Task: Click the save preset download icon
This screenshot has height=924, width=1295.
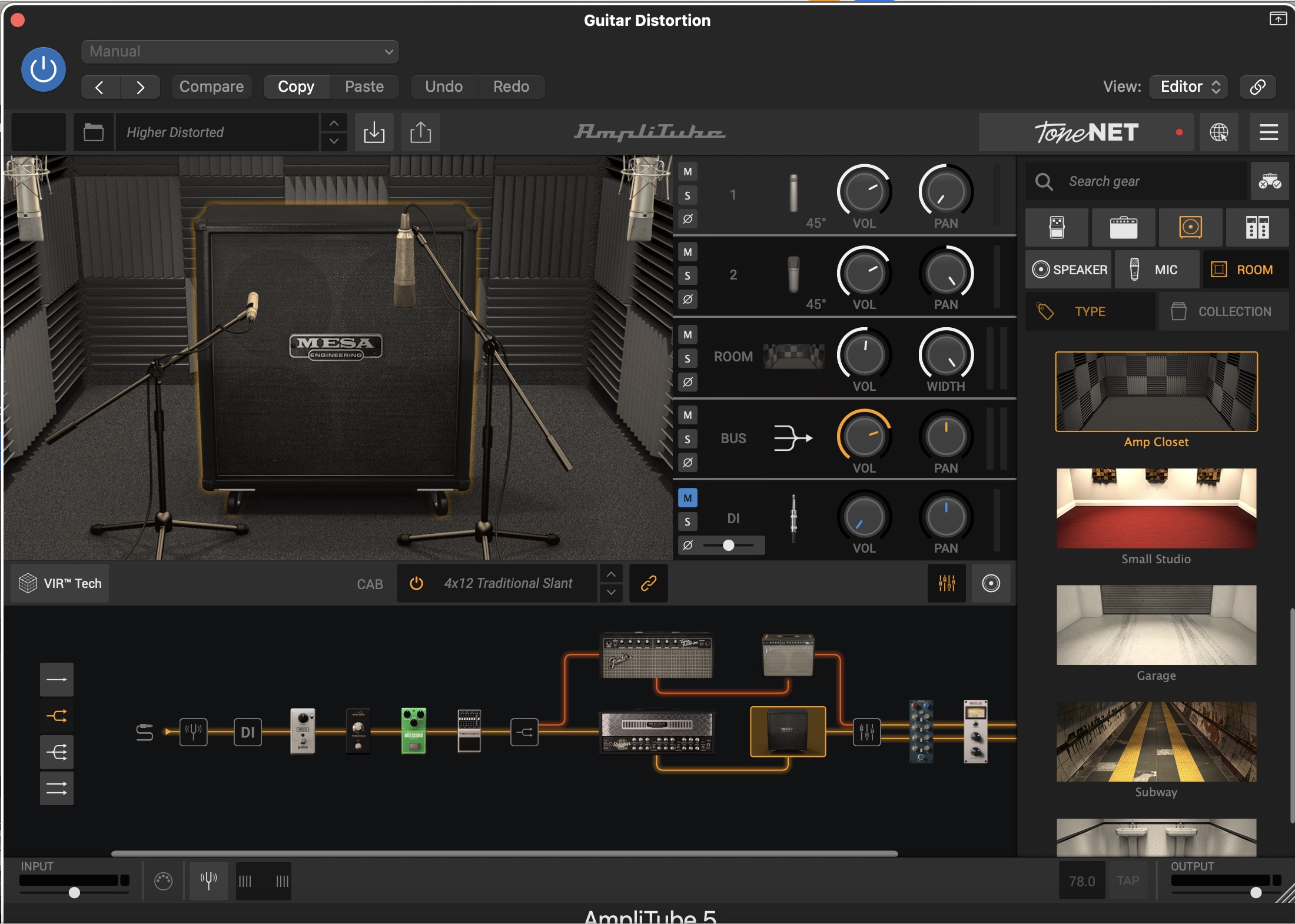Action: click(374, 132)
